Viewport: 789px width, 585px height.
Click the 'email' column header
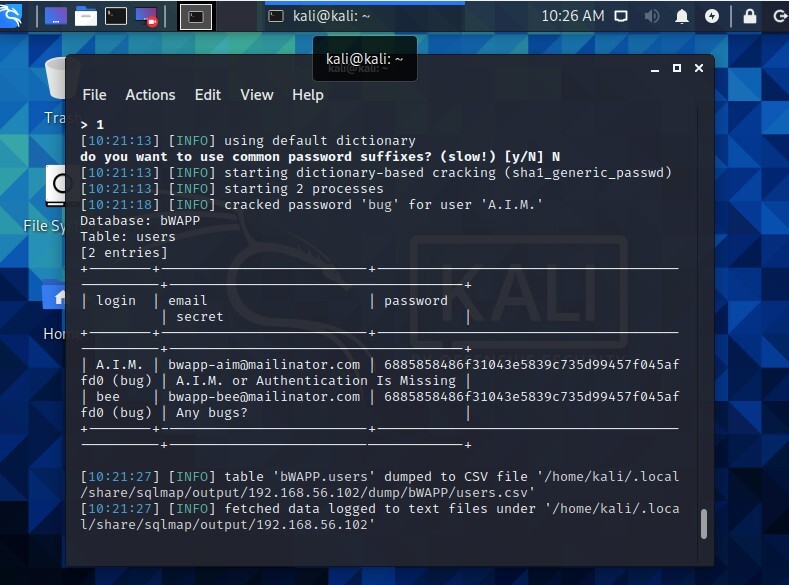pyautogui.click(x=188, y=301)
